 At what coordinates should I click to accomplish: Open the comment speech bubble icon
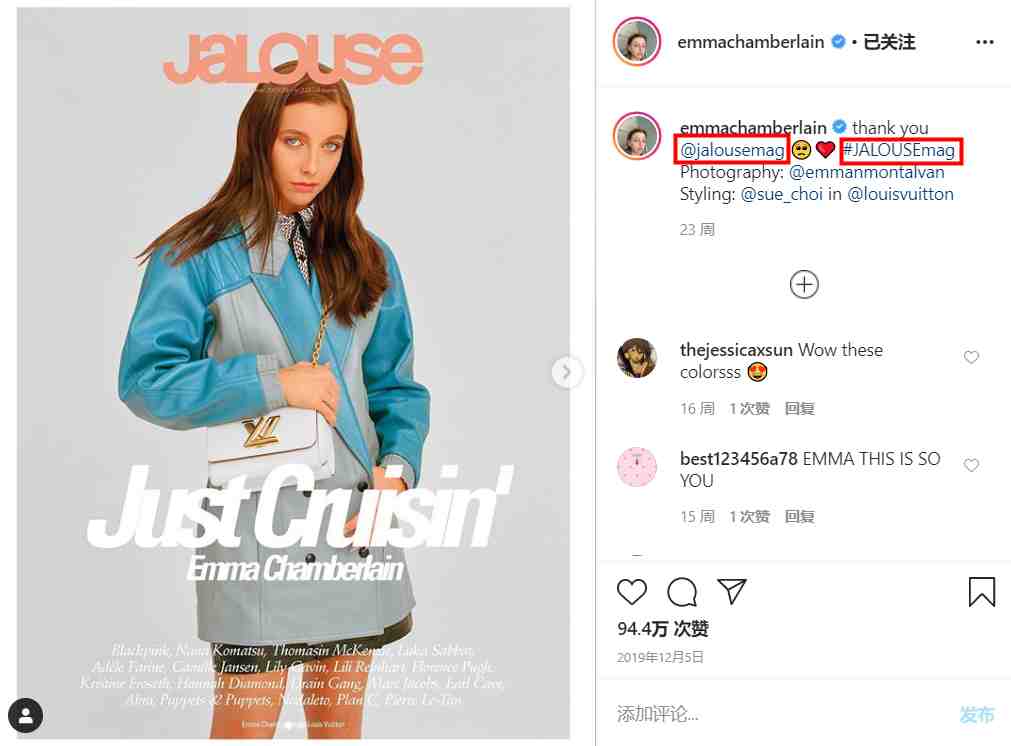682,591
